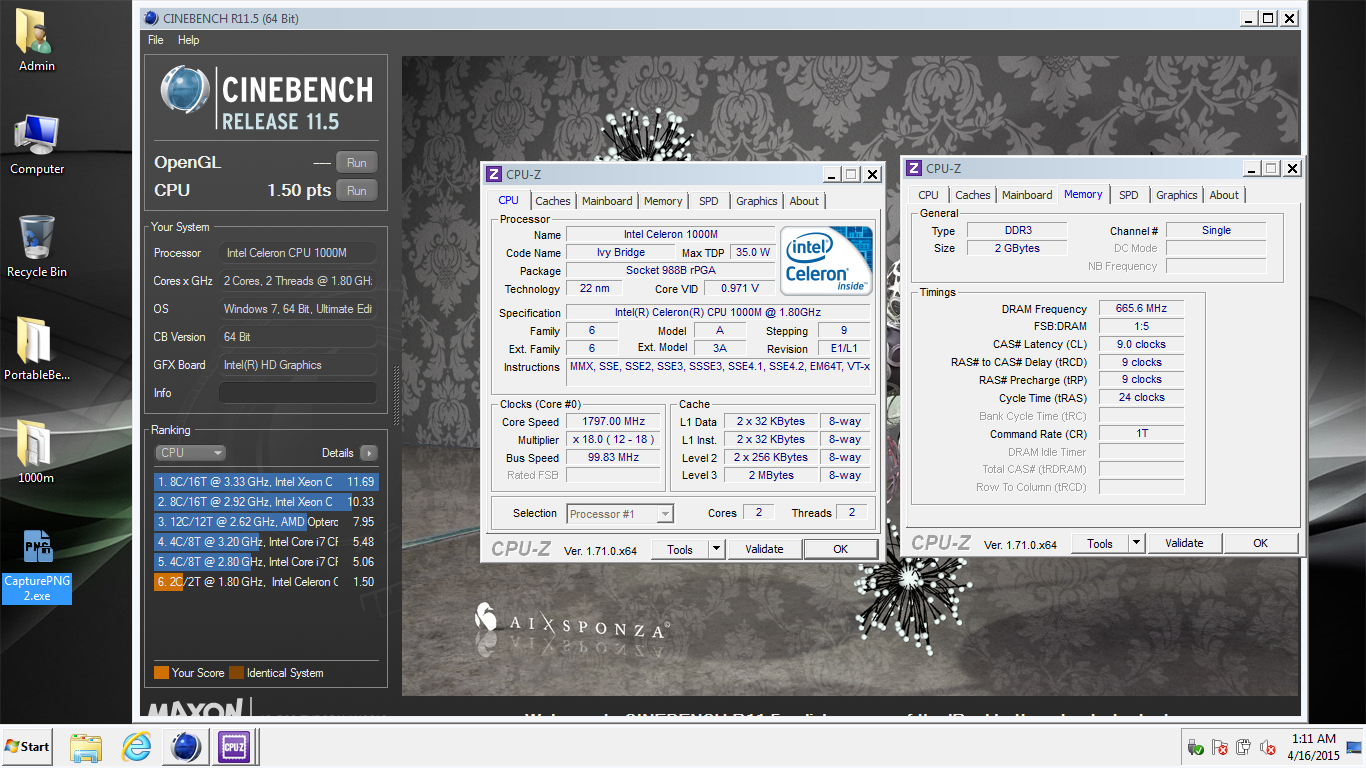Switch to About tab in CPU-Z Memory window
This screenshot has height=768, width=1366.
1224,195
